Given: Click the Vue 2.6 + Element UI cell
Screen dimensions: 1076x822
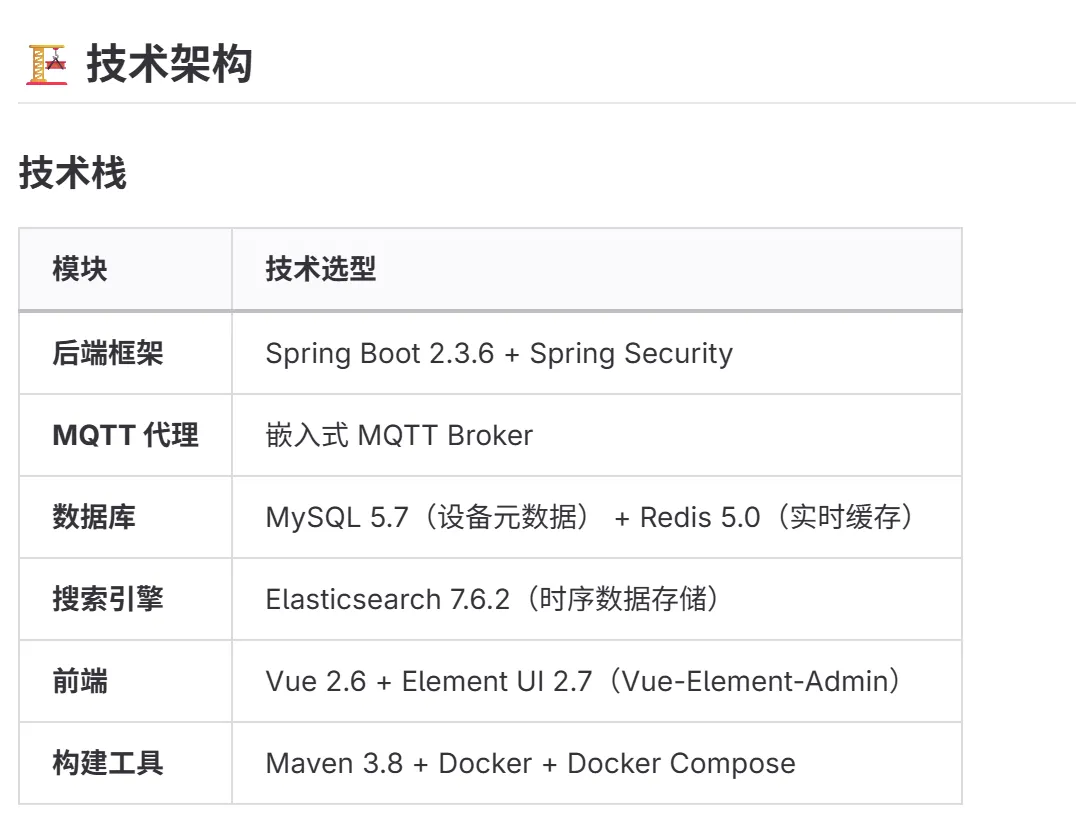Looking at the screenshot, I should tap(596, 681).
